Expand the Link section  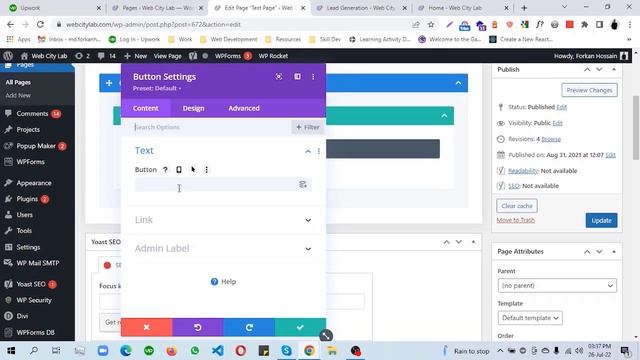(308, 220)
